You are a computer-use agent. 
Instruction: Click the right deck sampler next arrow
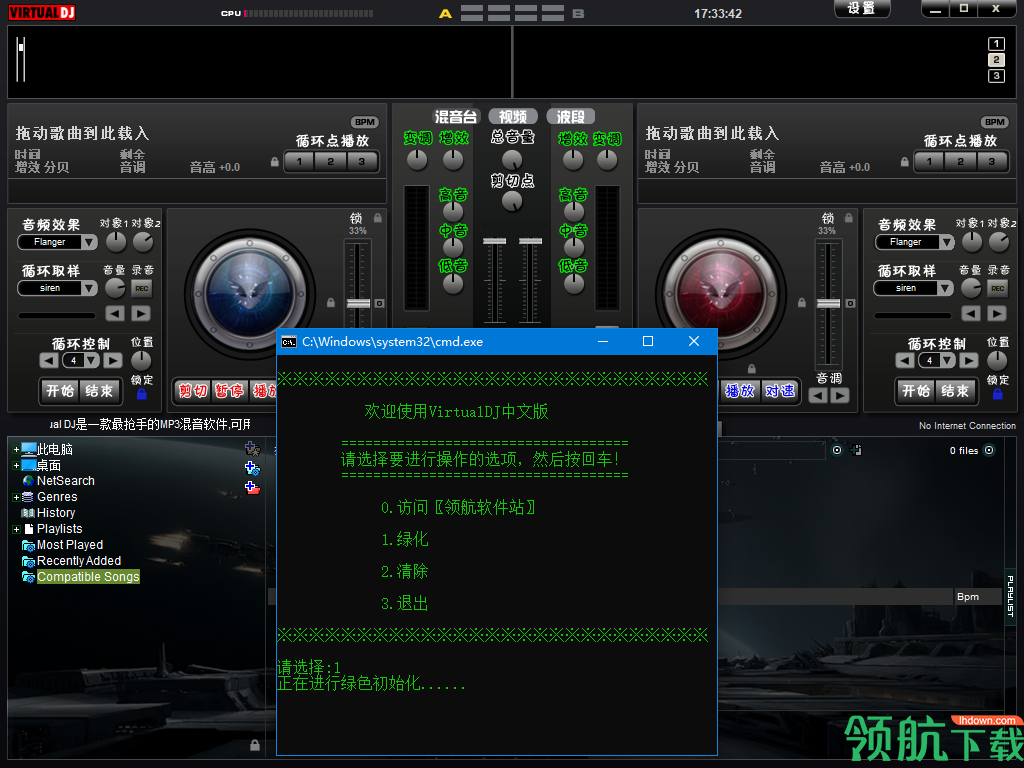click(997, 313)
